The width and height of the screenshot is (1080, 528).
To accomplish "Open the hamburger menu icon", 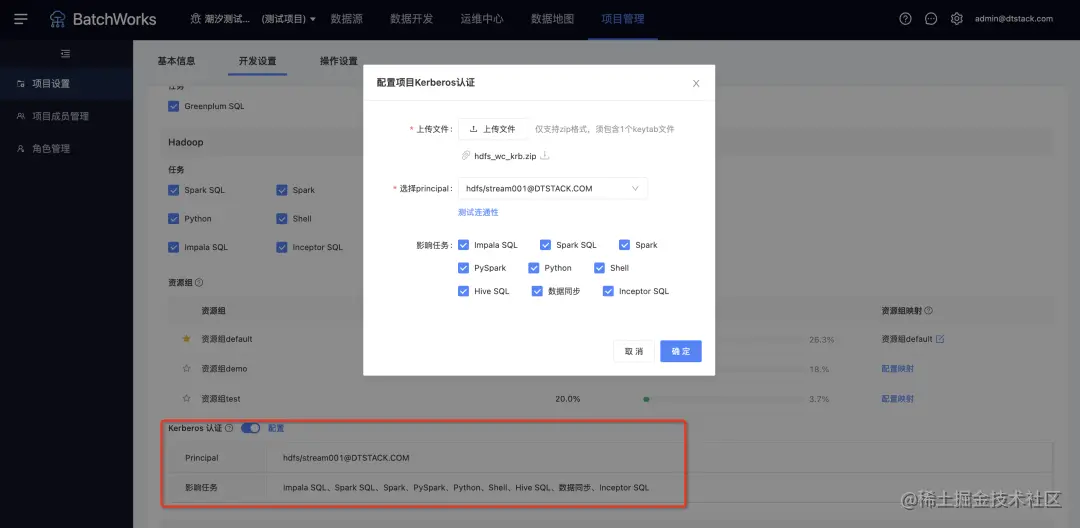I will pyautogui.click(x=21, y=19).
